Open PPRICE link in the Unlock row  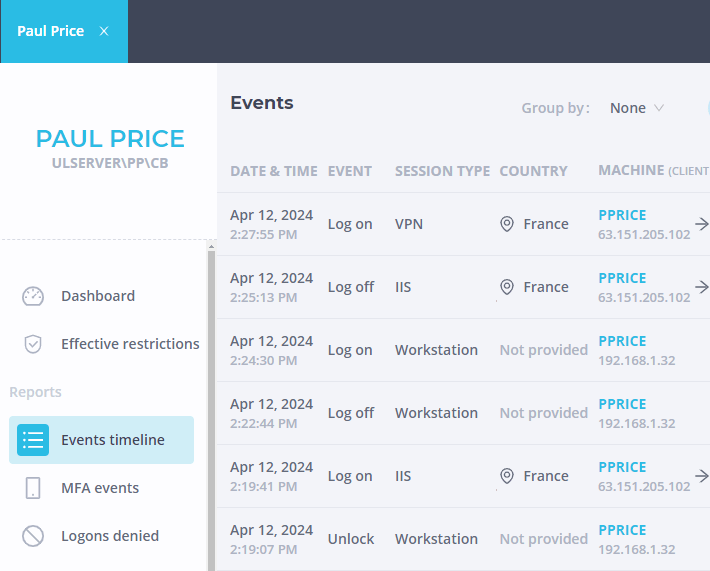pyautogui.click(x=622, y=530)
